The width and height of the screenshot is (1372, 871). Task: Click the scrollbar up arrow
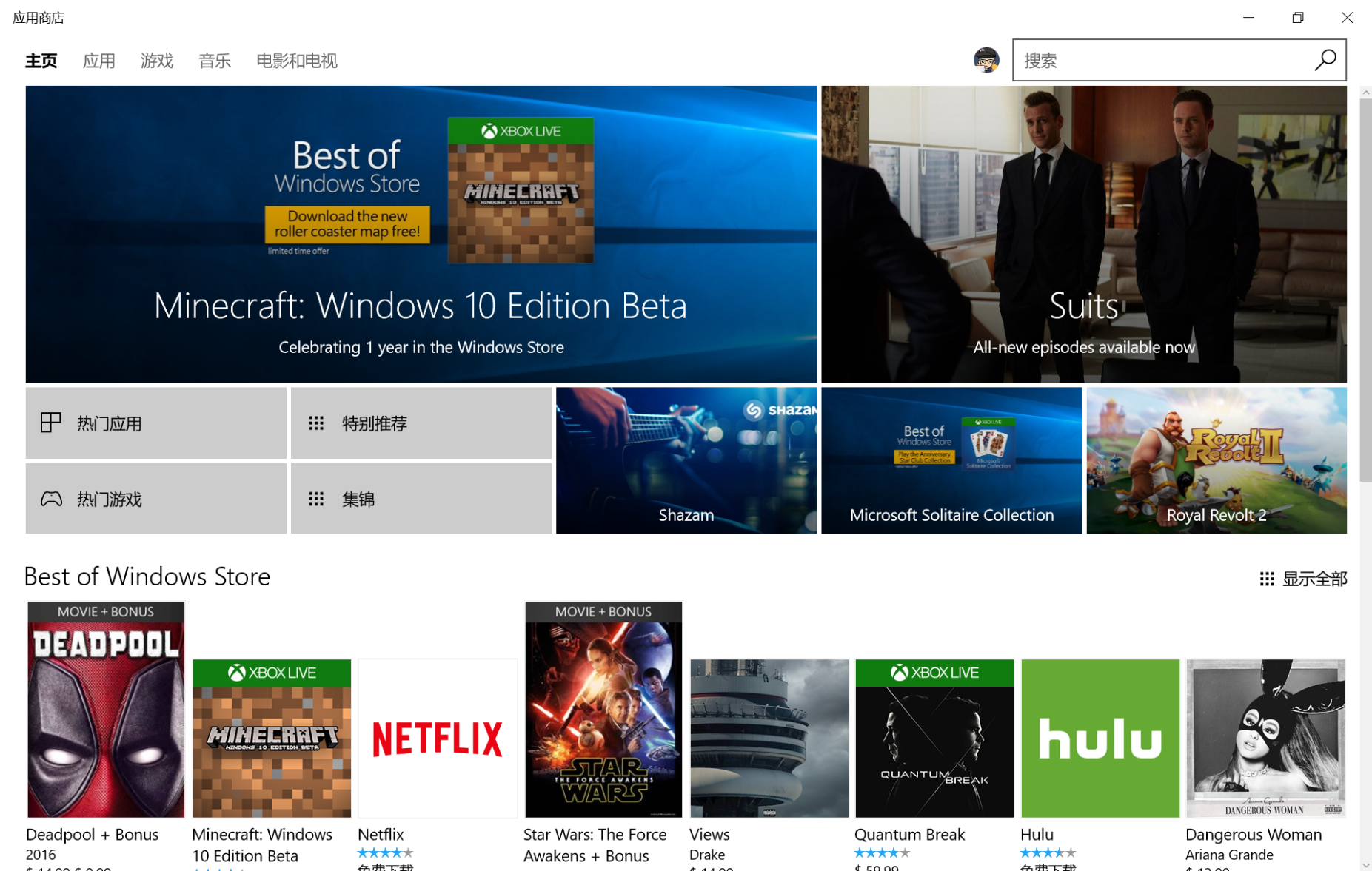click(1365, 93)
